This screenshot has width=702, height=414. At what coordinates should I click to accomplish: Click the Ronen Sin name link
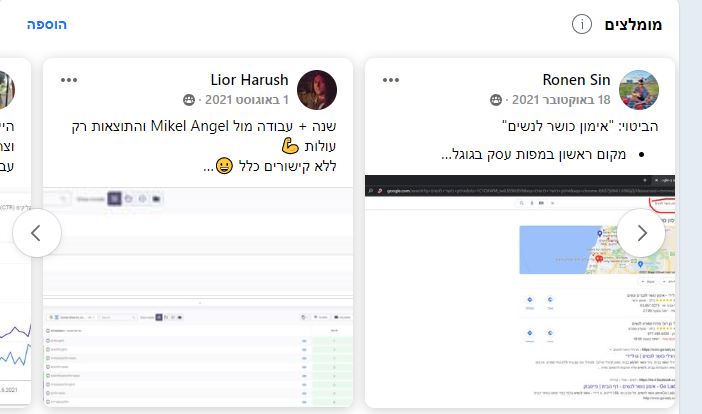[x=576, y=80]
